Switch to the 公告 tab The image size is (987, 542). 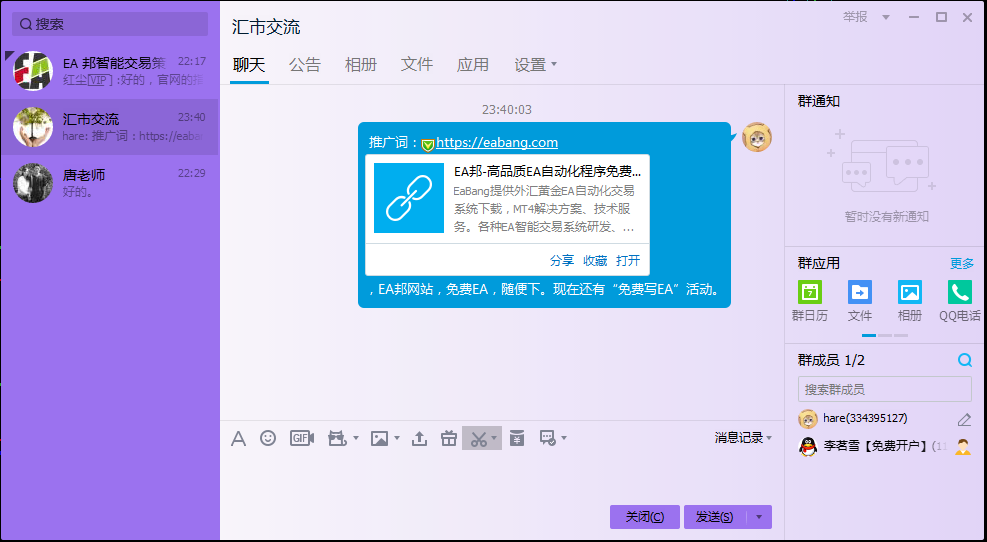[305, 64]
